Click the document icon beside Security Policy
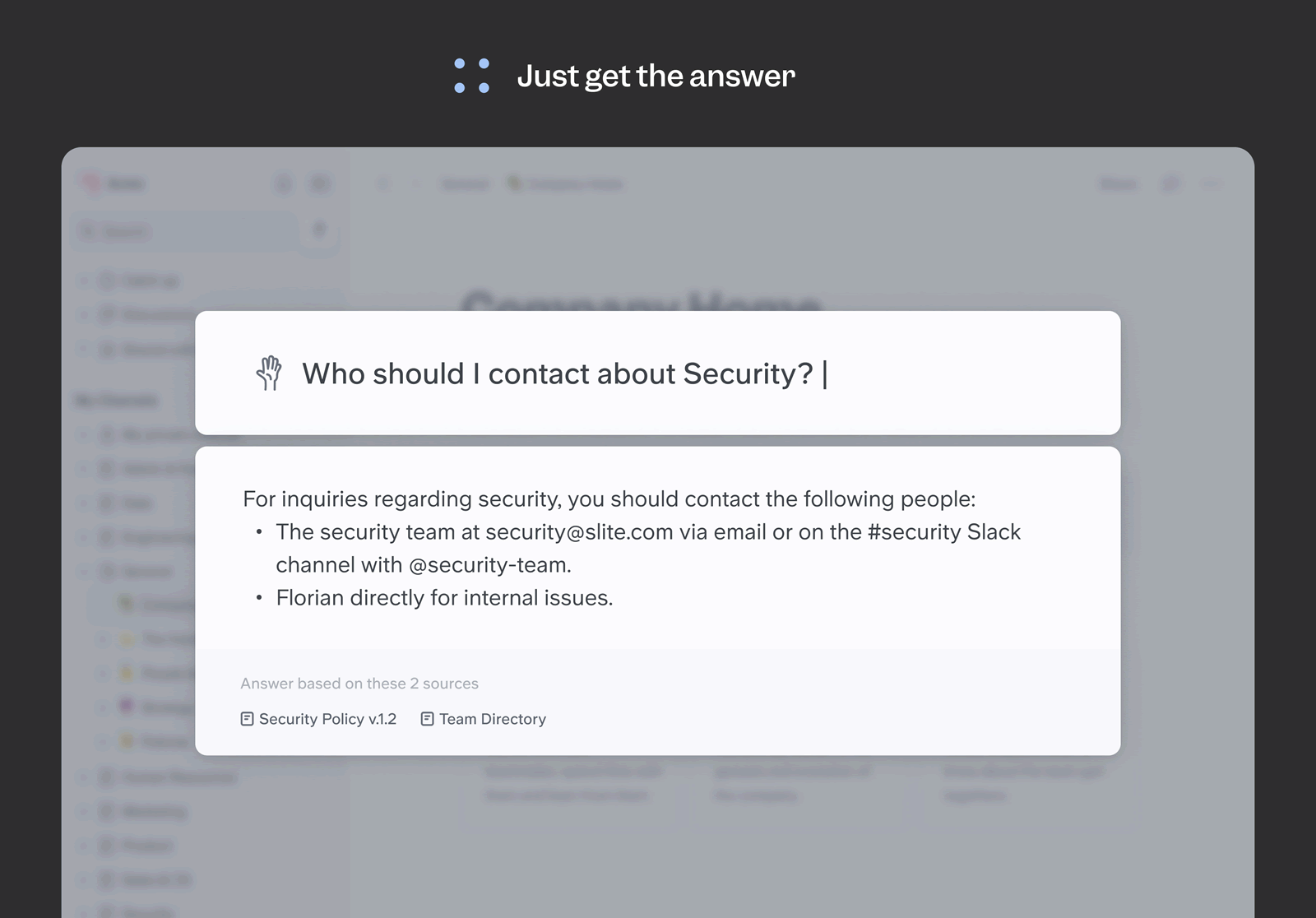The width and height of the screenshot is (1316, 918). [247, 719]
